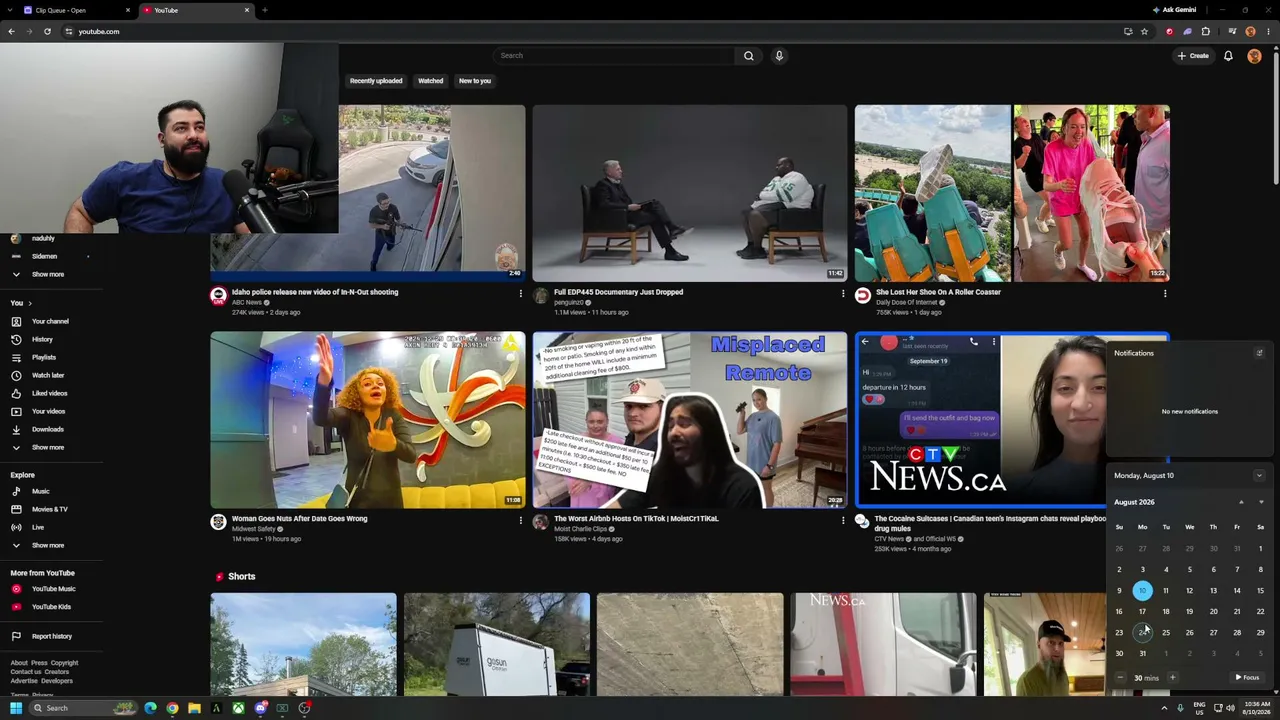The width and height of the screenshot is (1280, 720).
Task: Open Liked videos in sidebar
Action: (50, 393)
